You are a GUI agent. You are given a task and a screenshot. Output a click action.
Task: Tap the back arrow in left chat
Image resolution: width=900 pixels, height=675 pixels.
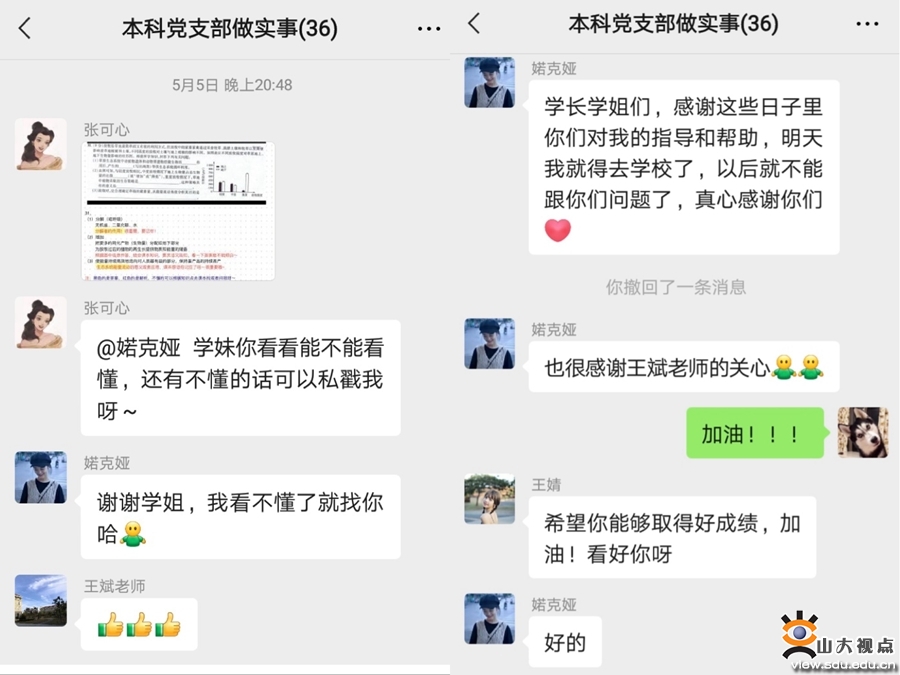25,28
